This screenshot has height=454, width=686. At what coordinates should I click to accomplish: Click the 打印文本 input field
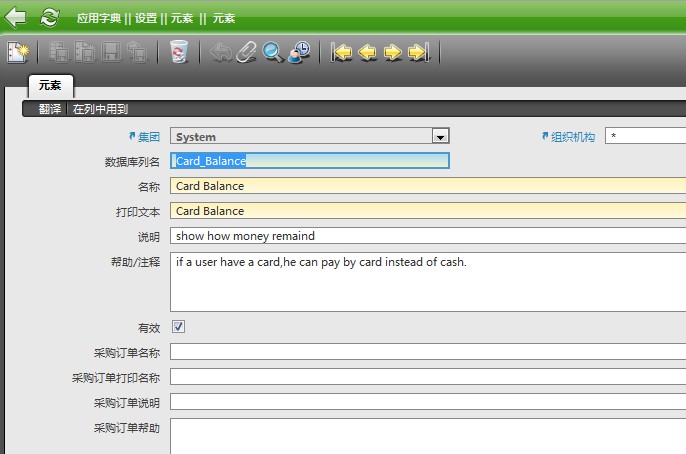pyautogui.click(x=428, y=211)
